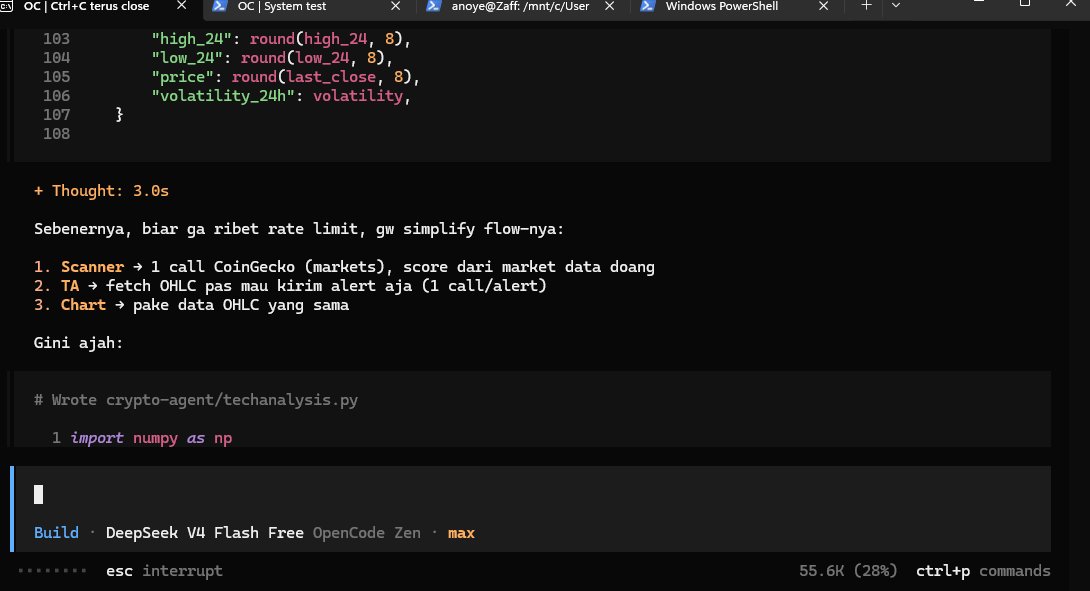Click the esc interrupt hint
Image resolution: width=1090 pixels, height=591 pixels.
tap(164, 571)
